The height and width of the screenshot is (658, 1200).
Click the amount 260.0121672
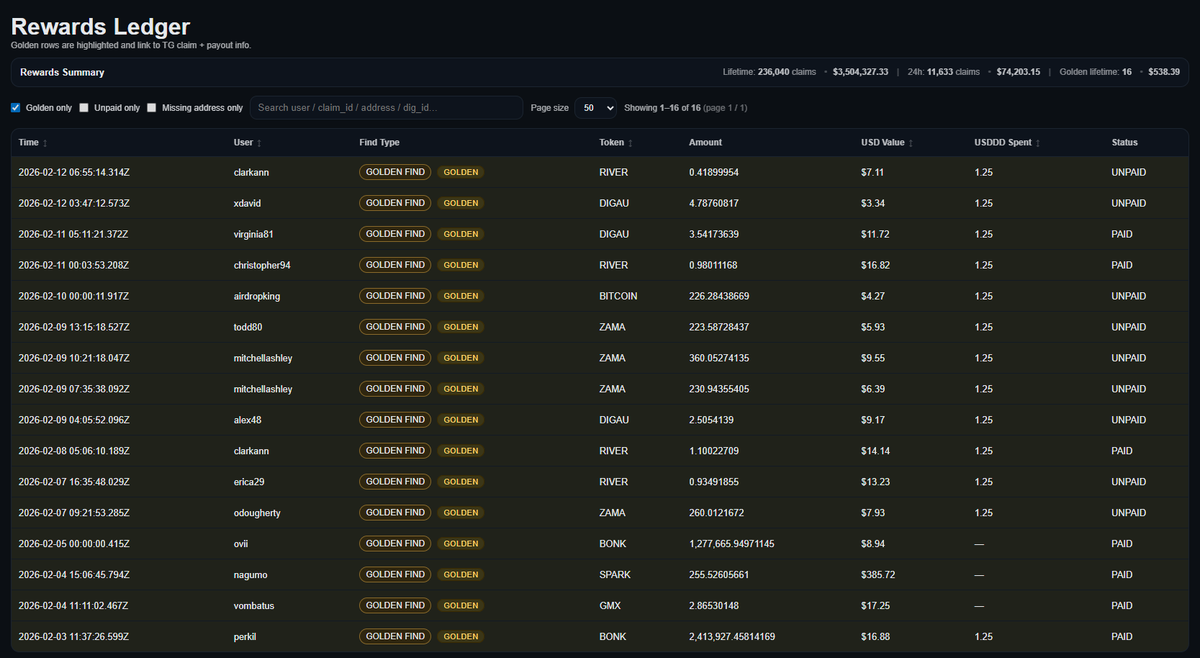tap(716, 513)
